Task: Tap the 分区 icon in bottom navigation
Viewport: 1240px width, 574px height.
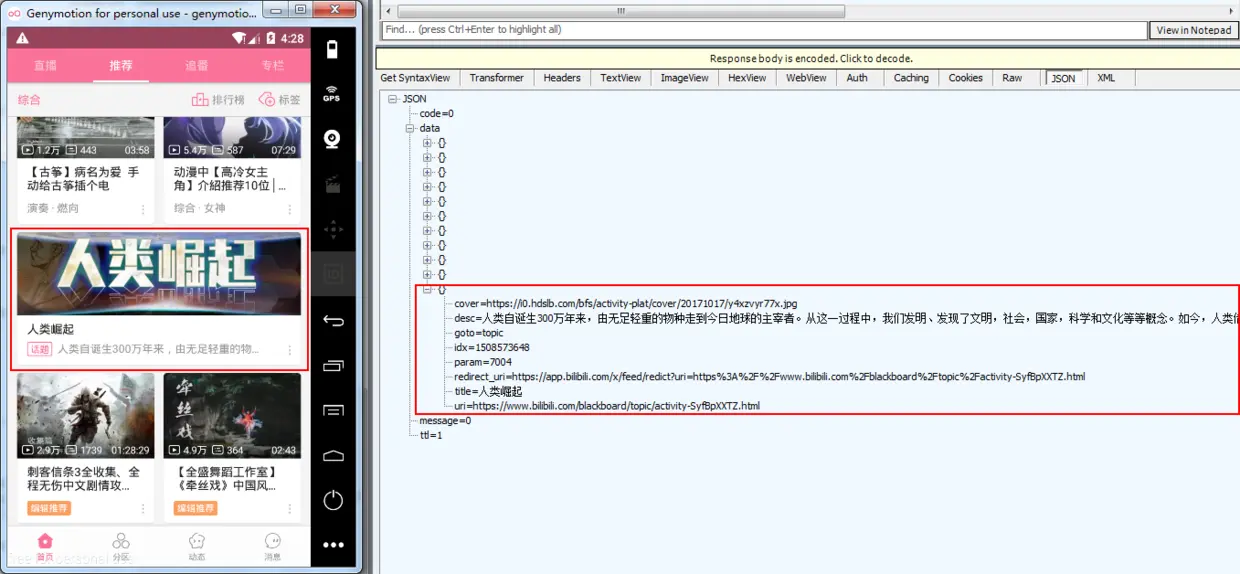Action: 121,541
